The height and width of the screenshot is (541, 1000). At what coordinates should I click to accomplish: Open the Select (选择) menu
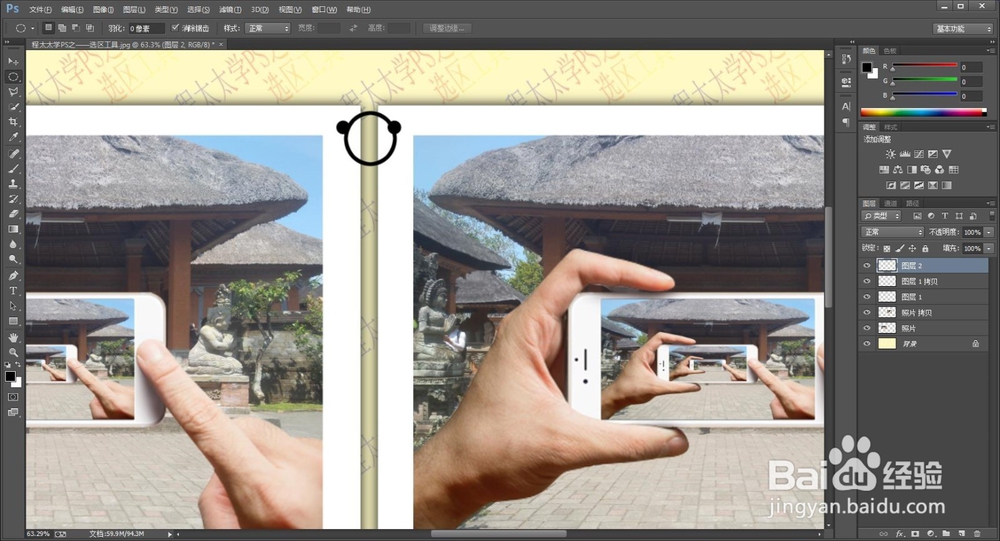click(x=198, y=10)
